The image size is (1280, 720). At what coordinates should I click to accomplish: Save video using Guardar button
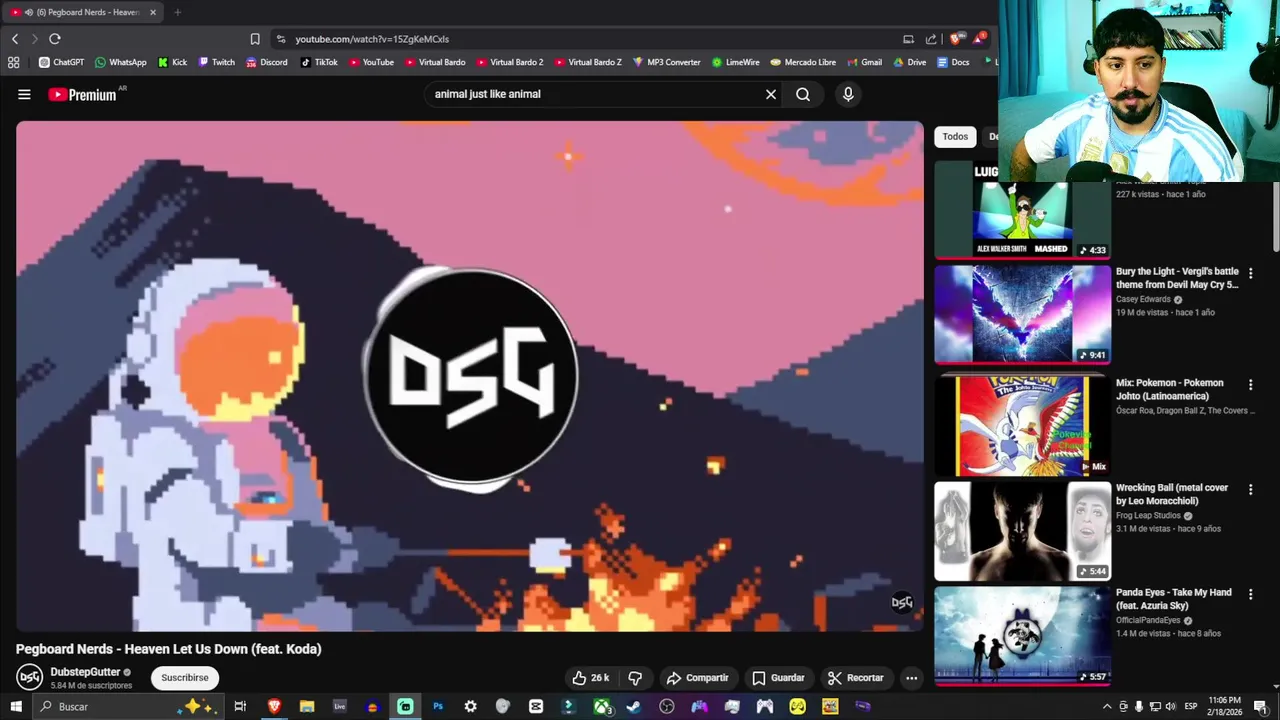tap(778, 678)
